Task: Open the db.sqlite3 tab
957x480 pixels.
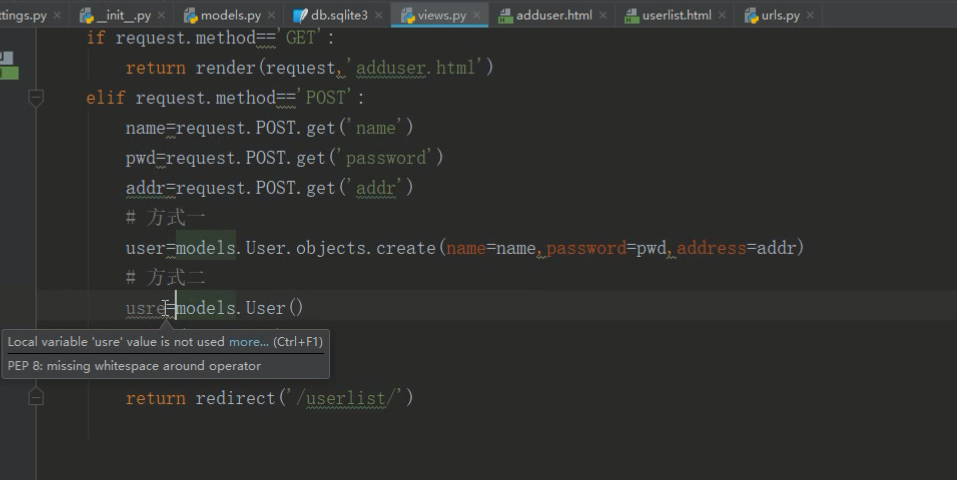Action: pyautogui.click(x=339, y=15)
